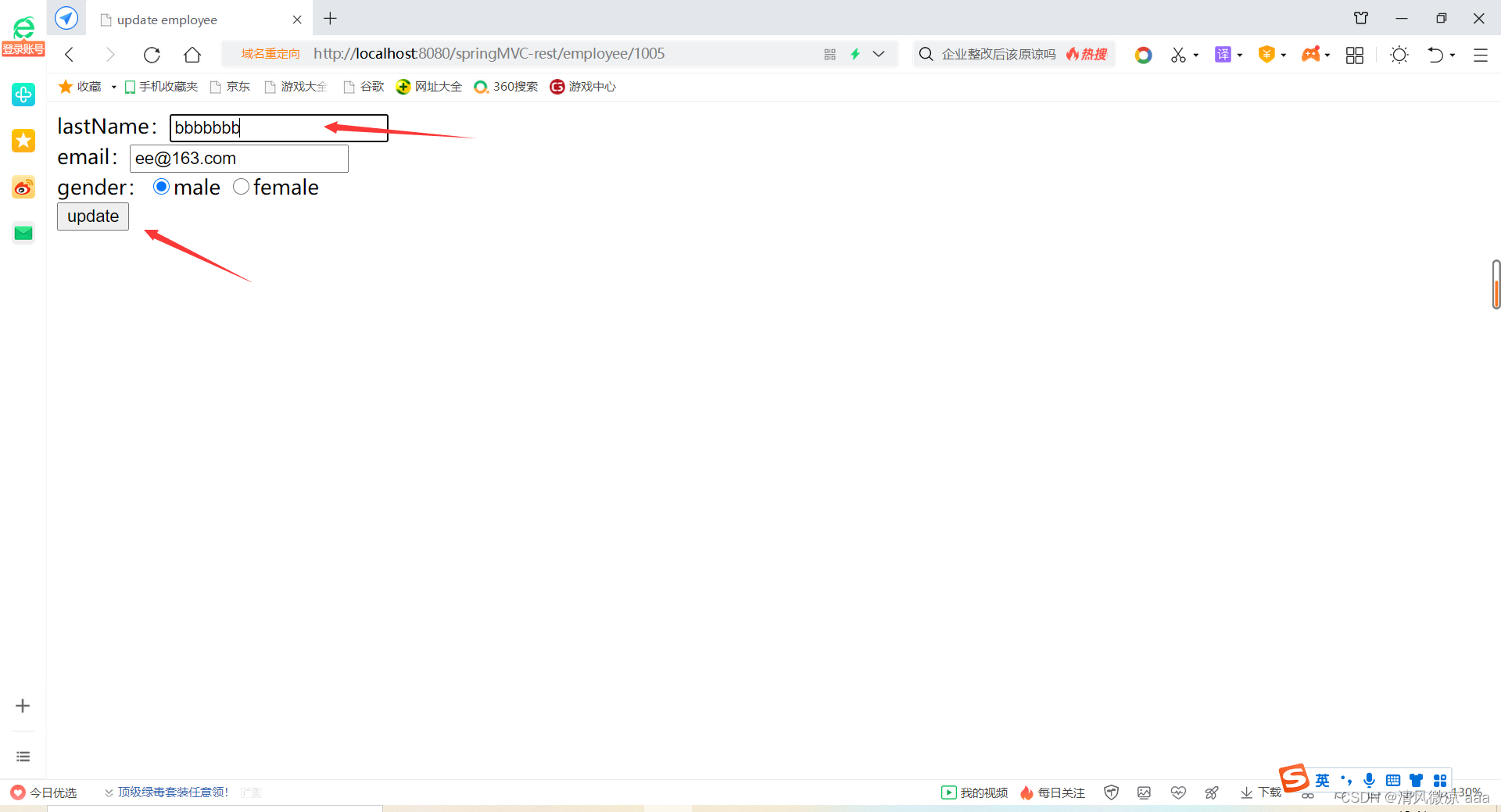Select the male radio button
This screenshot has height=812, width=1501.
[x=161, y=187]
